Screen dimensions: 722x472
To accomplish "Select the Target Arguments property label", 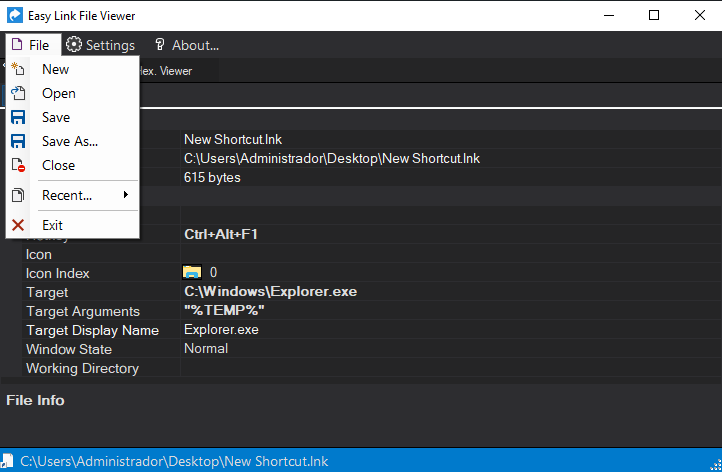I will point(83,311).
